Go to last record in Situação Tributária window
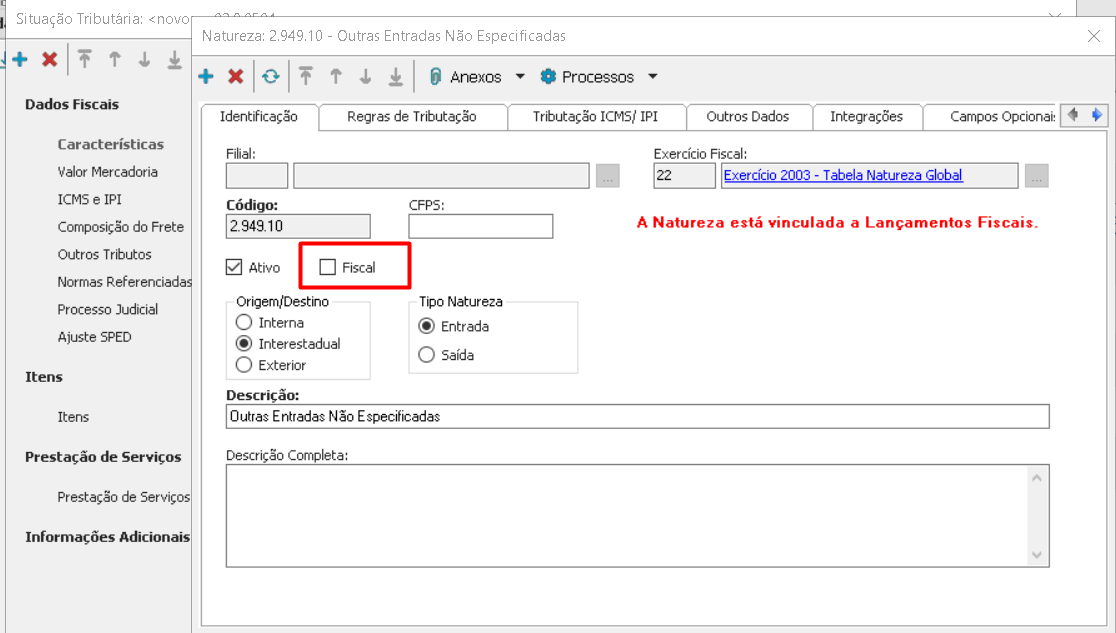 click(x=174, y=59)
